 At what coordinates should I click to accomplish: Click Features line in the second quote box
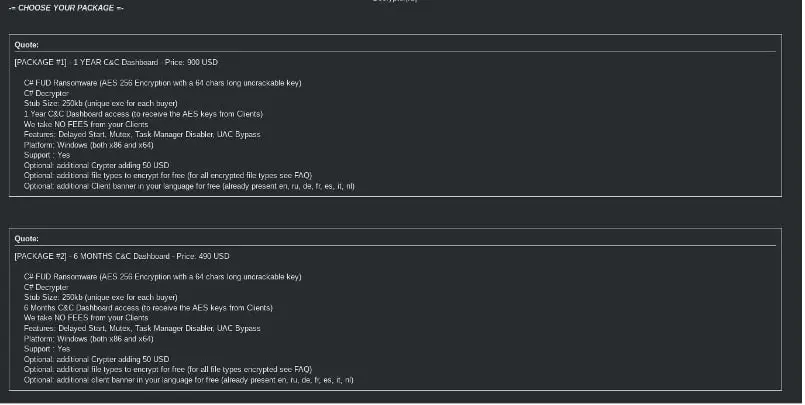click(142, 329)
